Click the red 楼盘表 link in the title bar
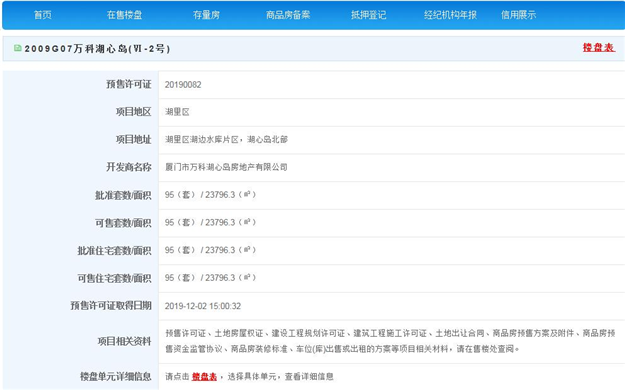The width and height of the screenshot is (625, 390). tap(599, 47)
